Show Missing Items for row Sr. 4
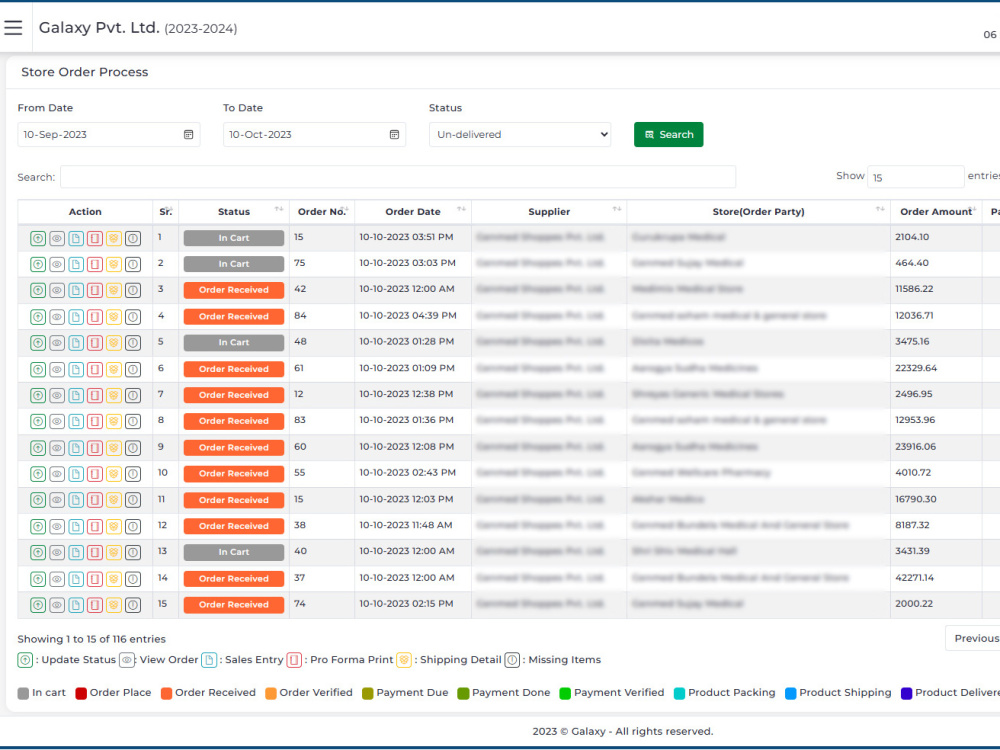 tap(133, 316)
